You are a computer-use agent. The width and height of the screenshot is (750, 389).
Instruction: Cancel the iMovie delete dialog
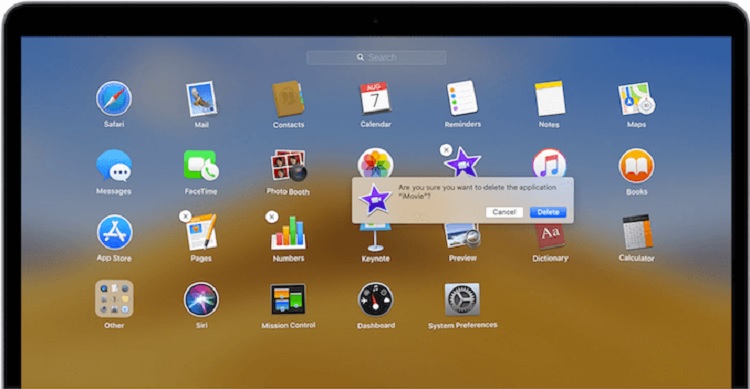504,212
